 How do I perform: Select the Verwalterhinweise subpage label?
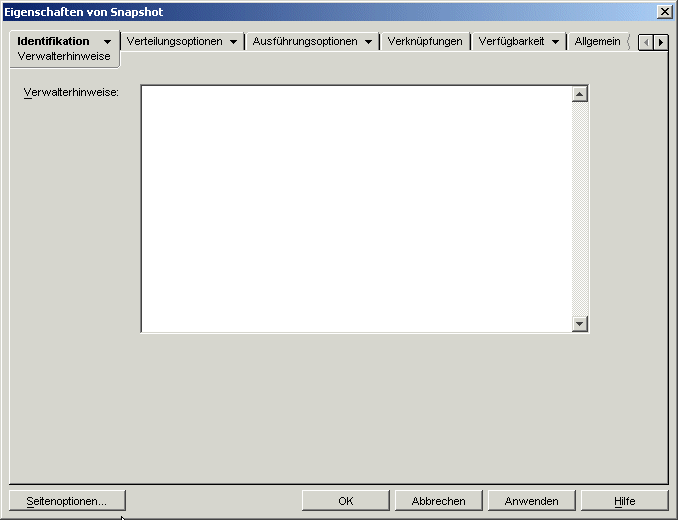(64, 57)
